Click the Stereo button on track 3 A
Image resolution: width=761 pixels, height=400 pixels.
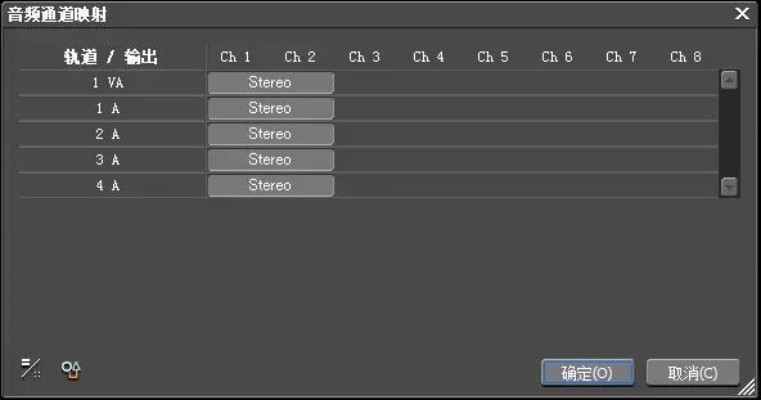(270, 160)
